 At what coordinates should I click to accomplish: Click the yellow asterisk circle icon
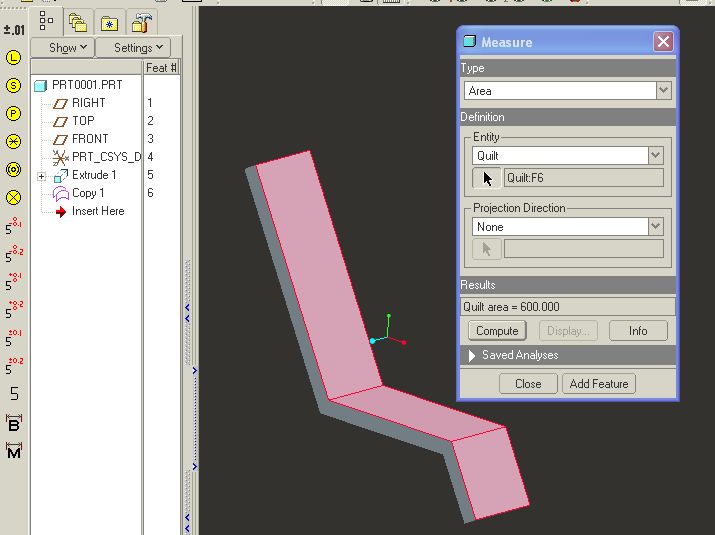(14, 141)
